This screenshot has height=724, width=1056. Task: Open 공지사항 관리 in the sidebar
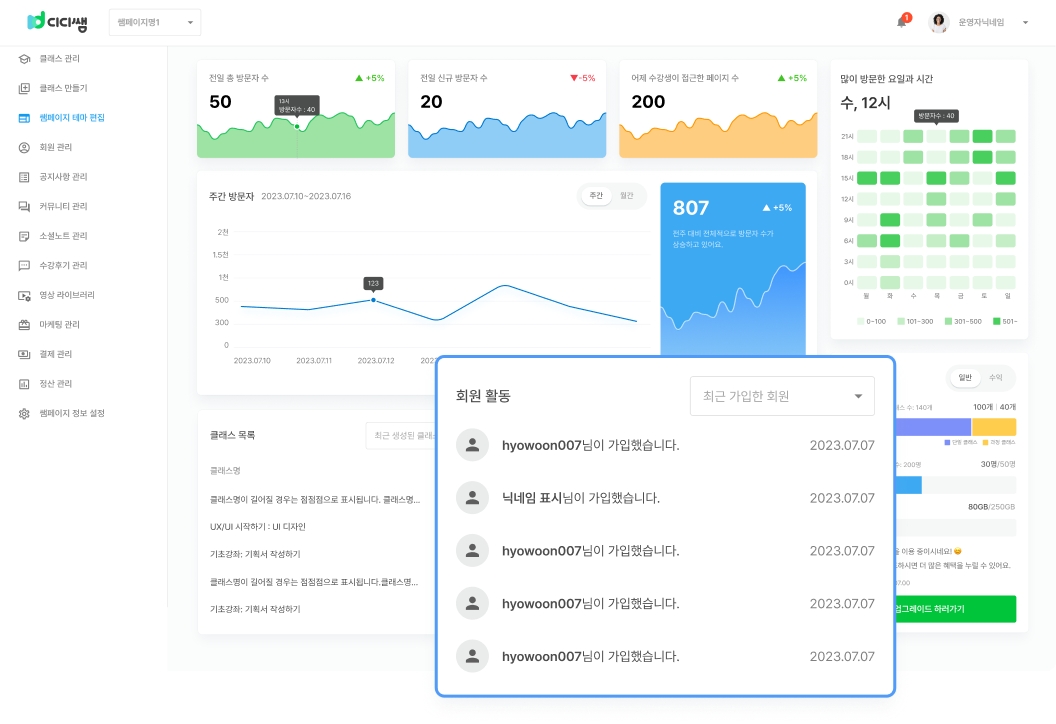pos(63,177)
